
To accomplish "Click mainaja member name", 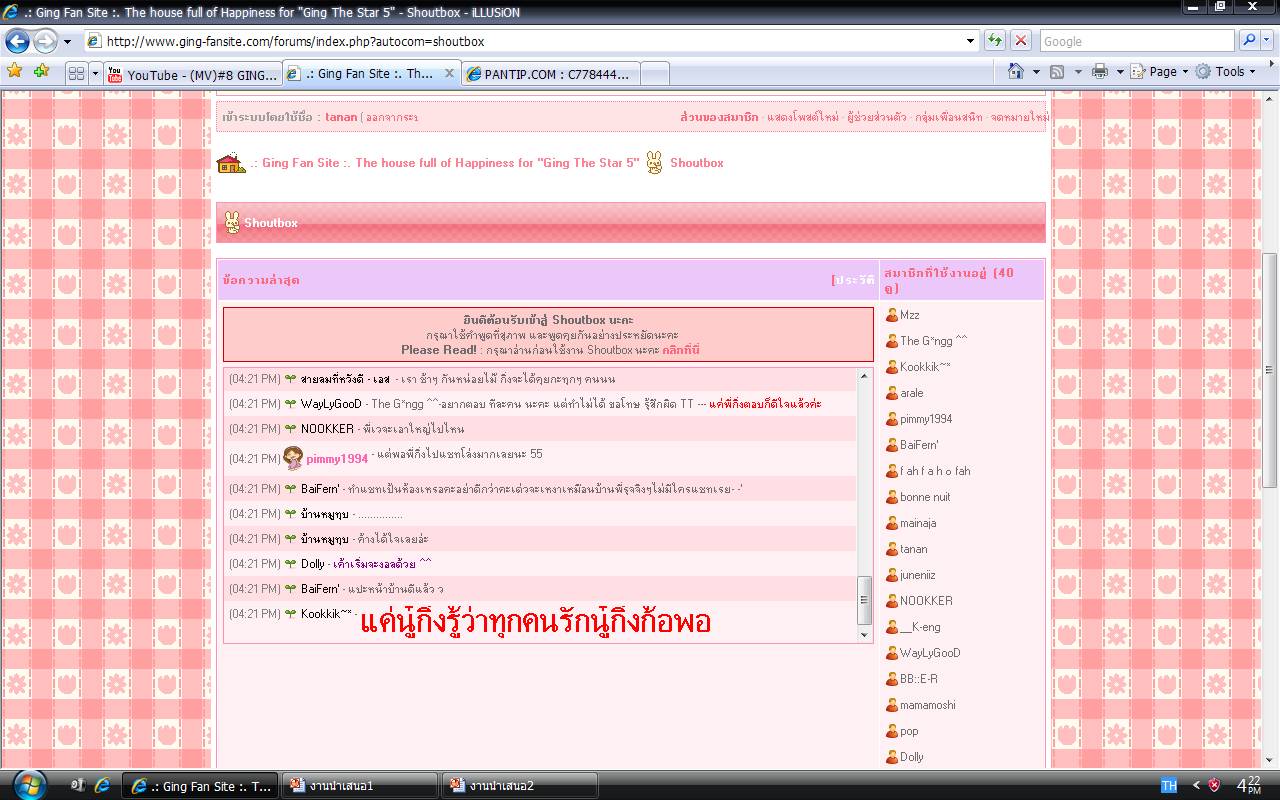I will click(918, 523).
